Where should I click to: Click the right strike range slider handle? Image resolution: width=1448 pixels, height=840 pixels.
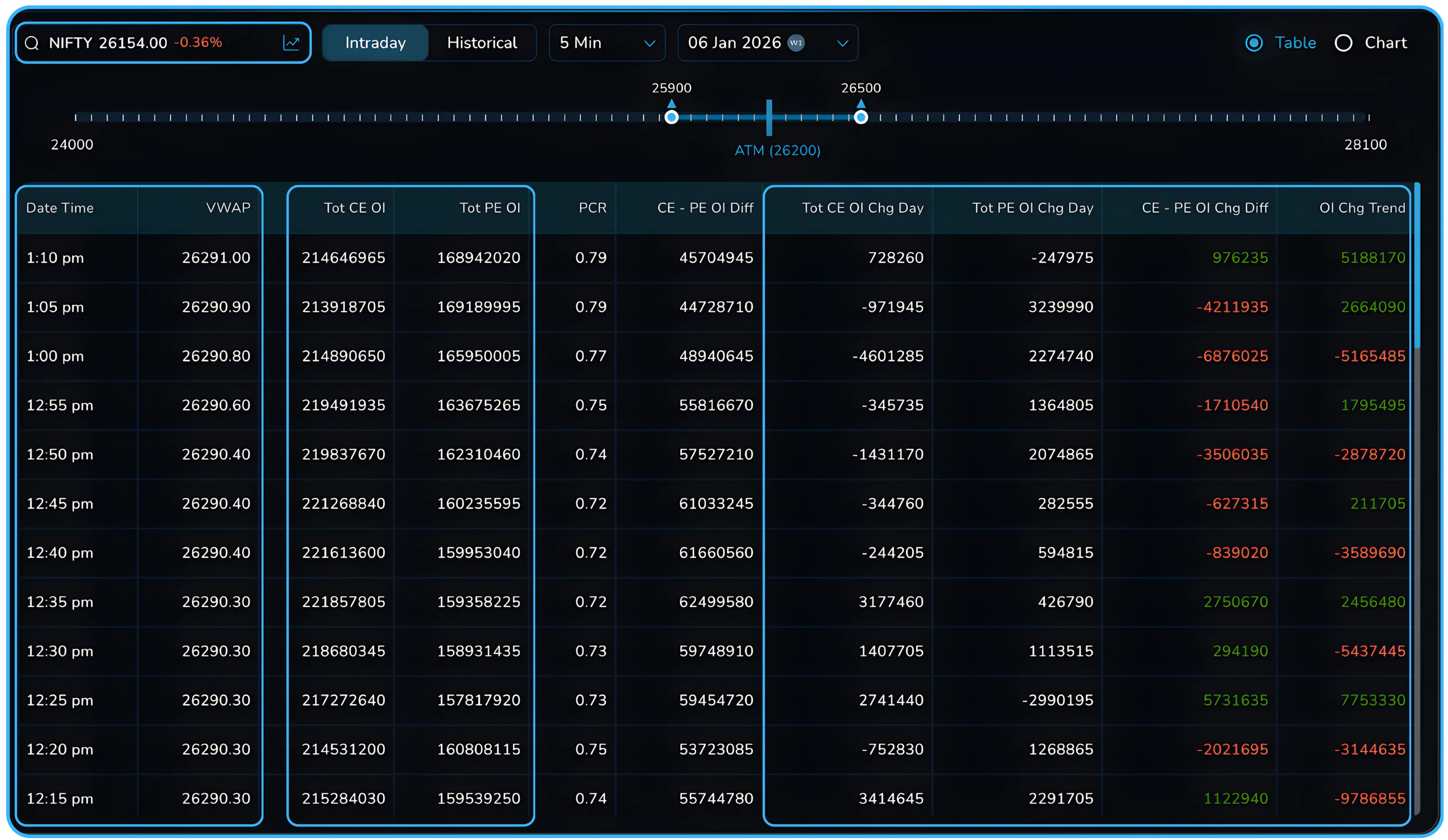(861, 118)
